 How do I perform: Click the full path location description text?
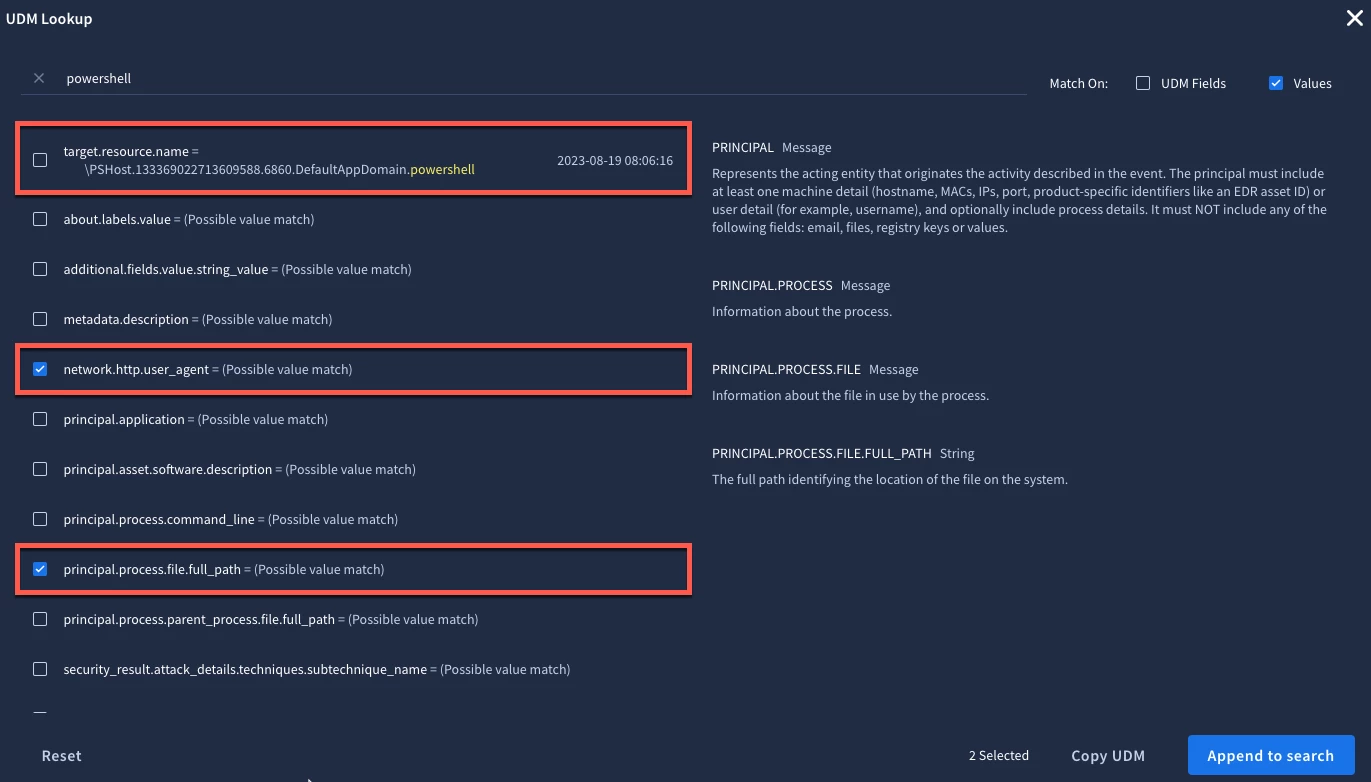tap(890, 479)
